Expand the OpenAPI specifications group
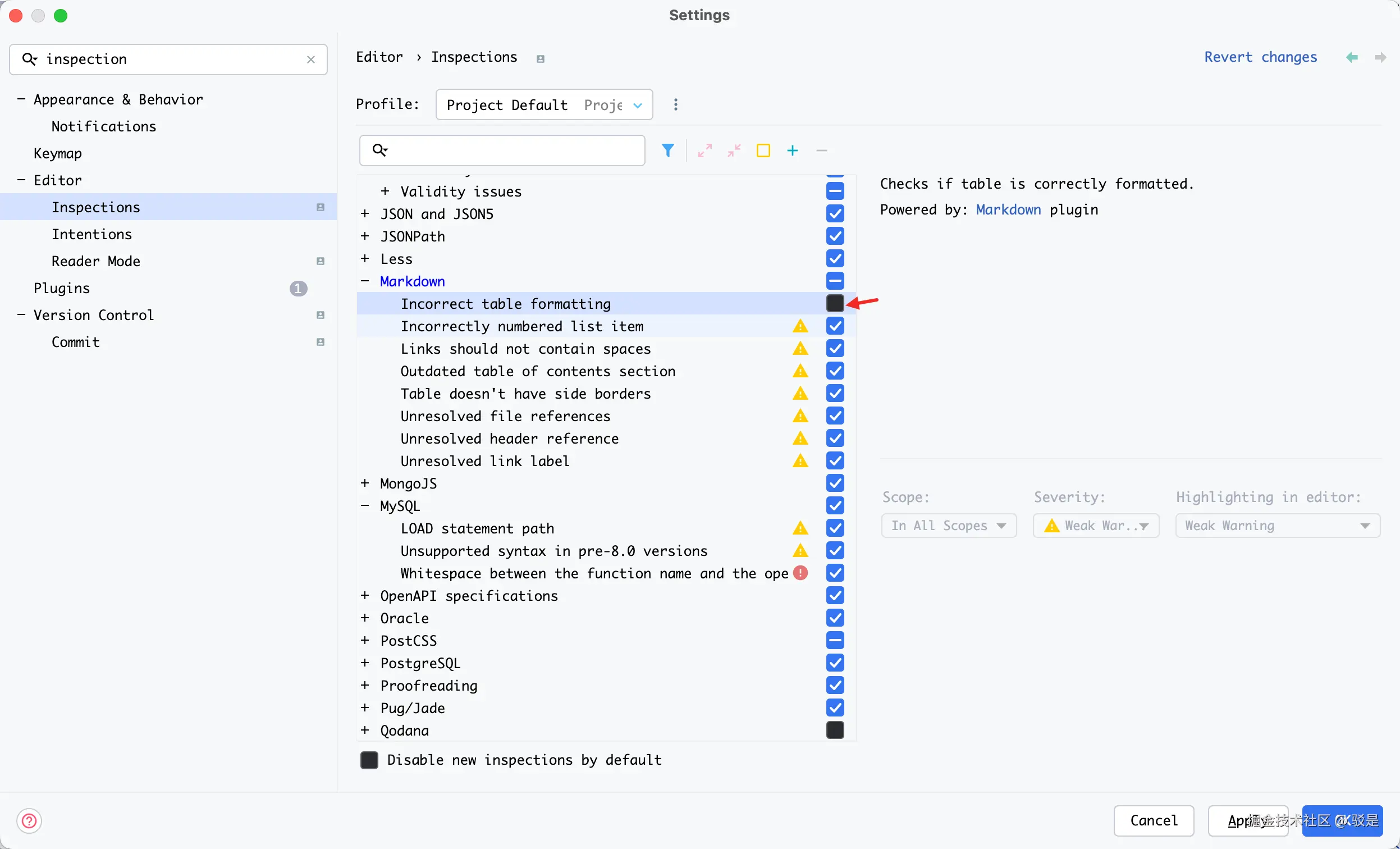The height and width of the screenshot is (849, 1400). tap(365, 596)
